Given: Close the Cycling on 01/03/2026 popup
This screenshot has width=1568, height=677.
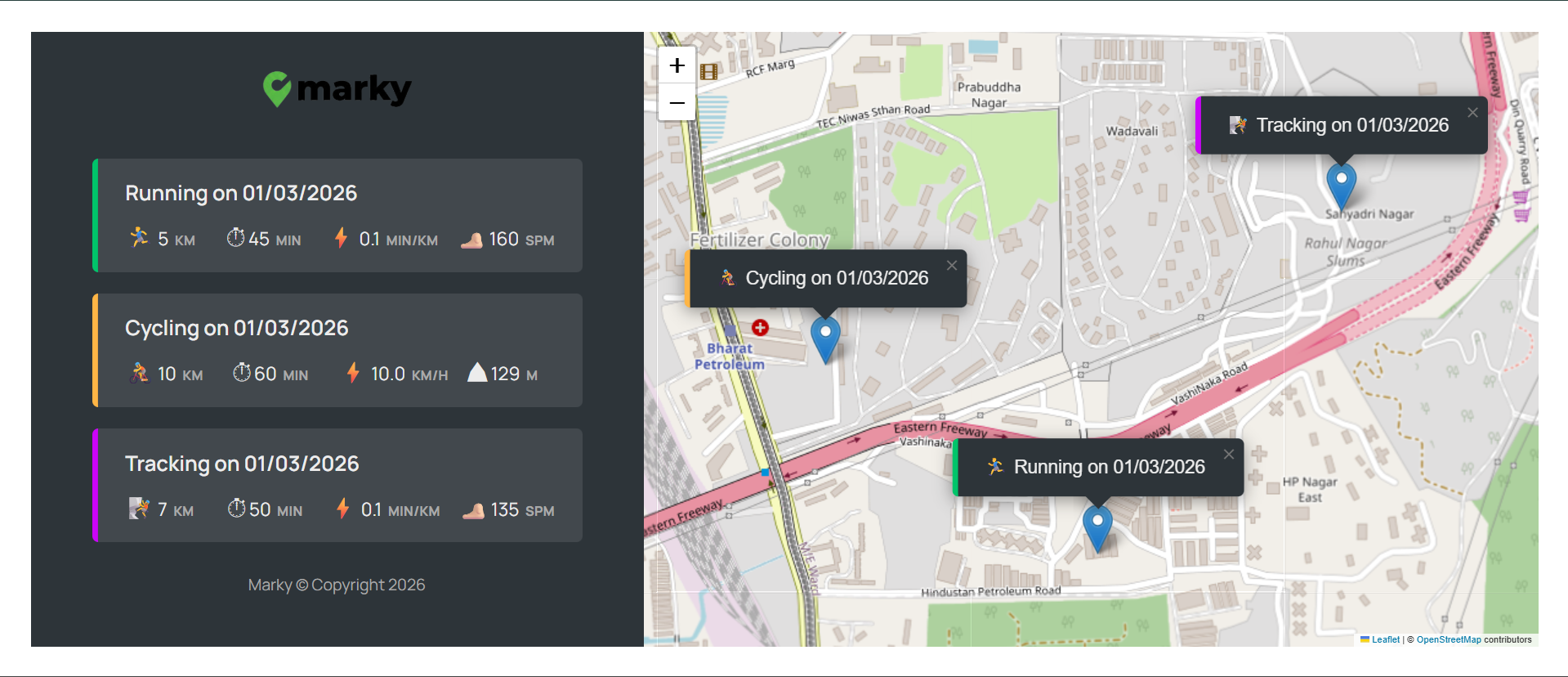Looking at the screenshot, I should (952, 266).
